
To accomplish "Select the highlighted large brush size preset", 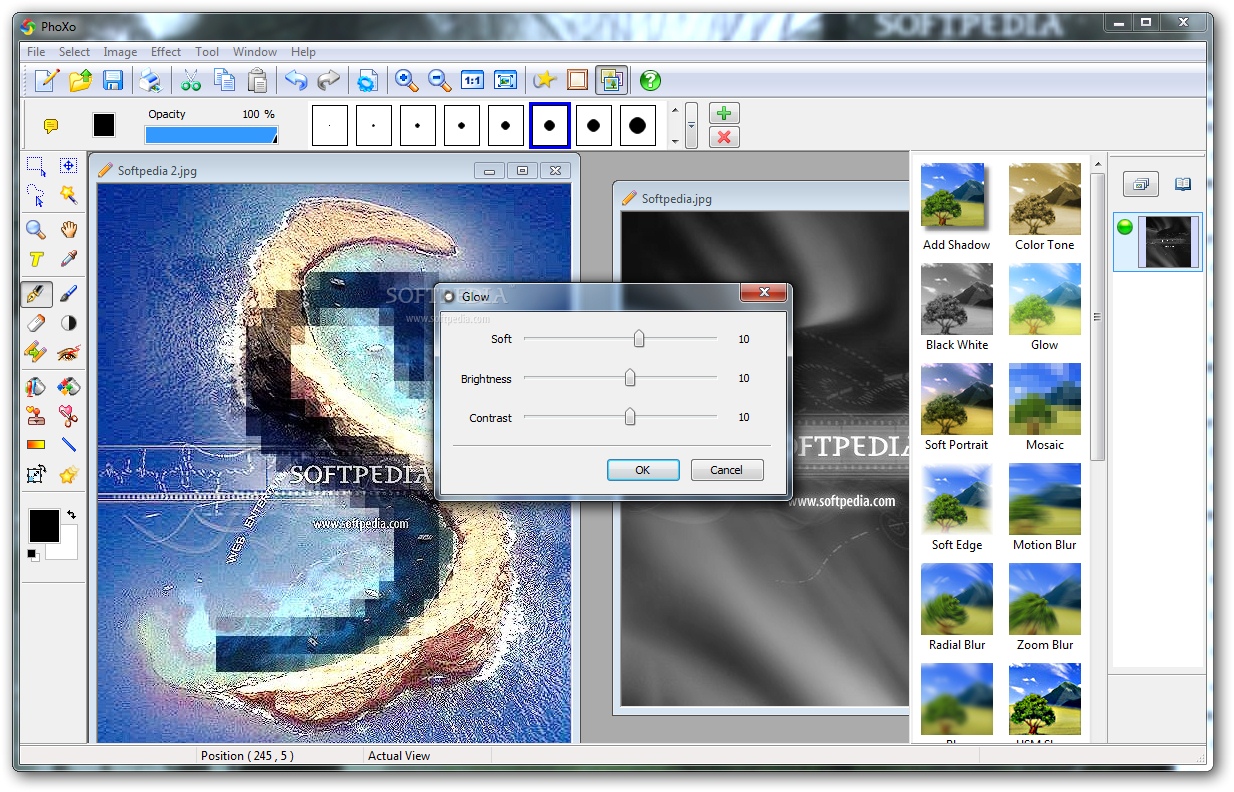I will pyautogui.click(x=549, y=126).
